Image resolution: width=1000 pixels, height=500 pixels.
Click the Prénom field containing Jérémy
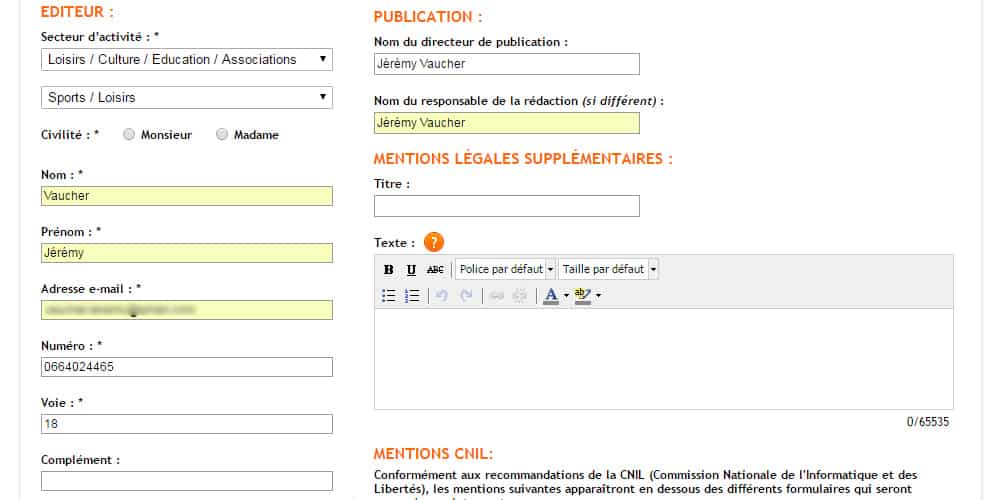tap(187, 253)
